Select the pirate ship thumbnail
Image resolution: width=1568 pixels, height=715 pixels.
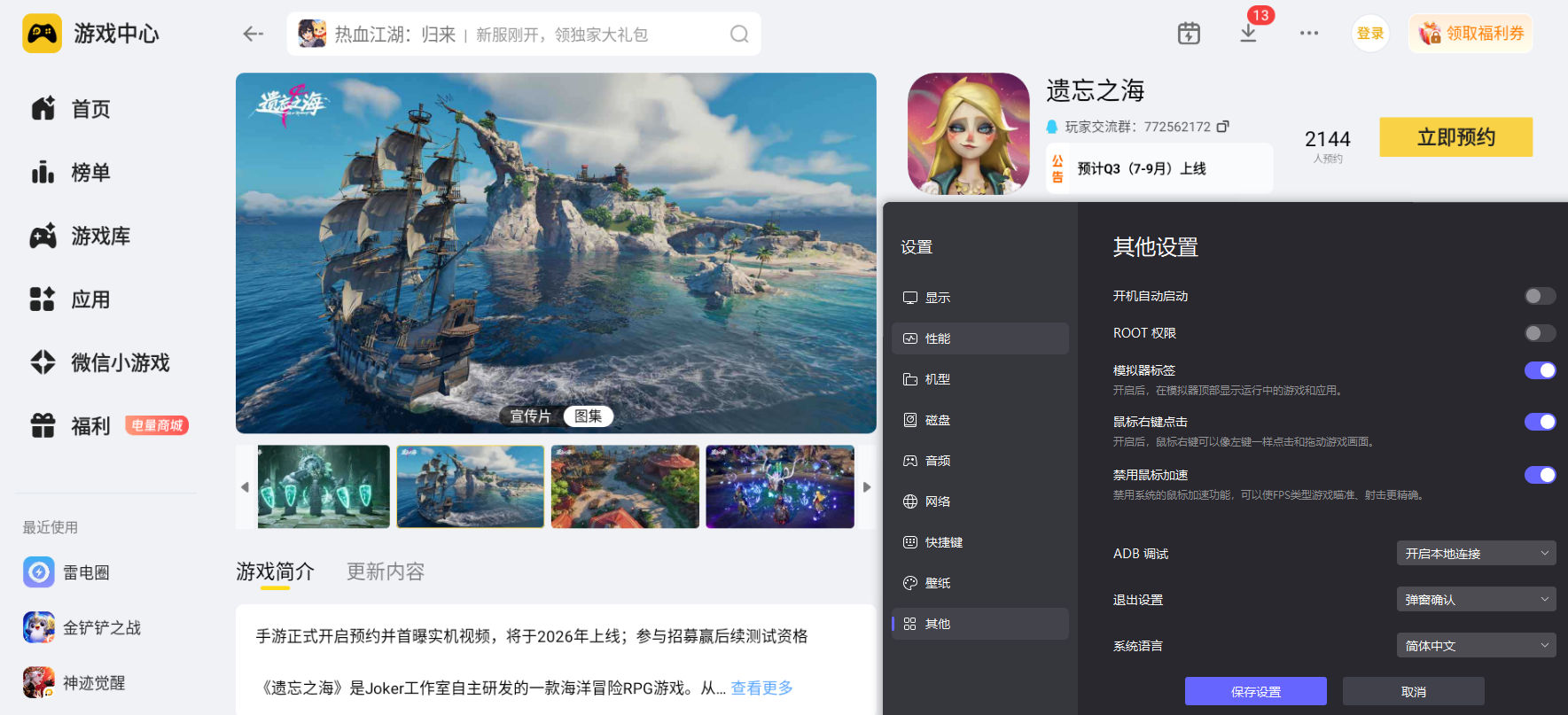pos(471,486)
